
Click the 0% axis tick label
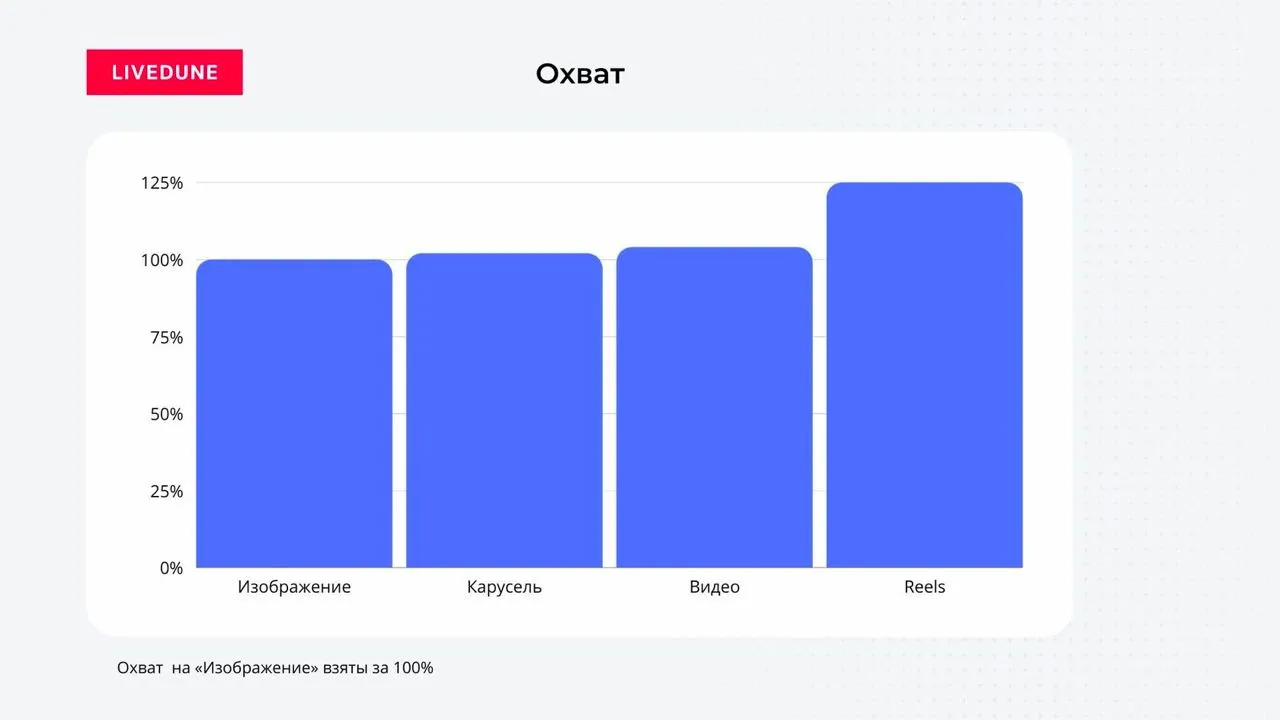click(x=172, y=568)
